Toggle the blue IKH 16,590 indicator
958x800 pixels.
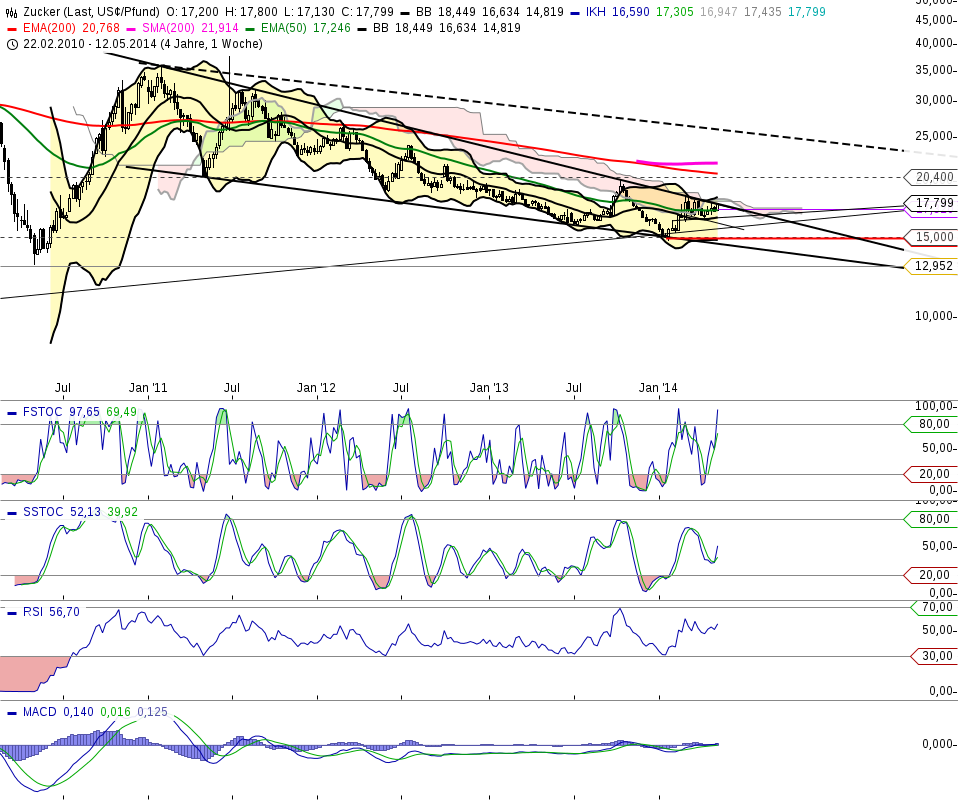[x=574, y=13]
